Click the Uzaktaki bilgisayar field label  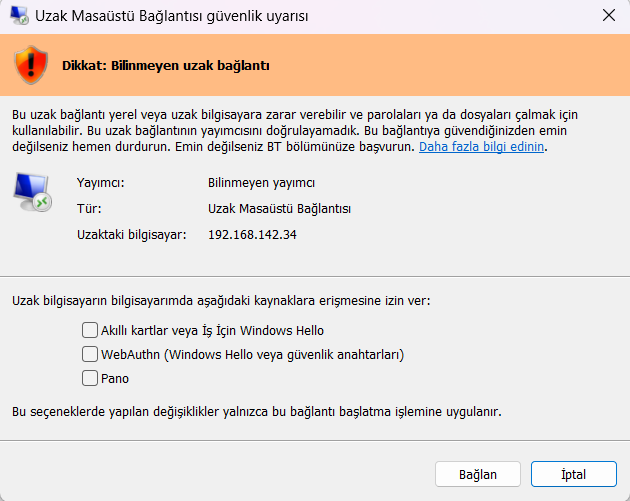tap(132, 235)
